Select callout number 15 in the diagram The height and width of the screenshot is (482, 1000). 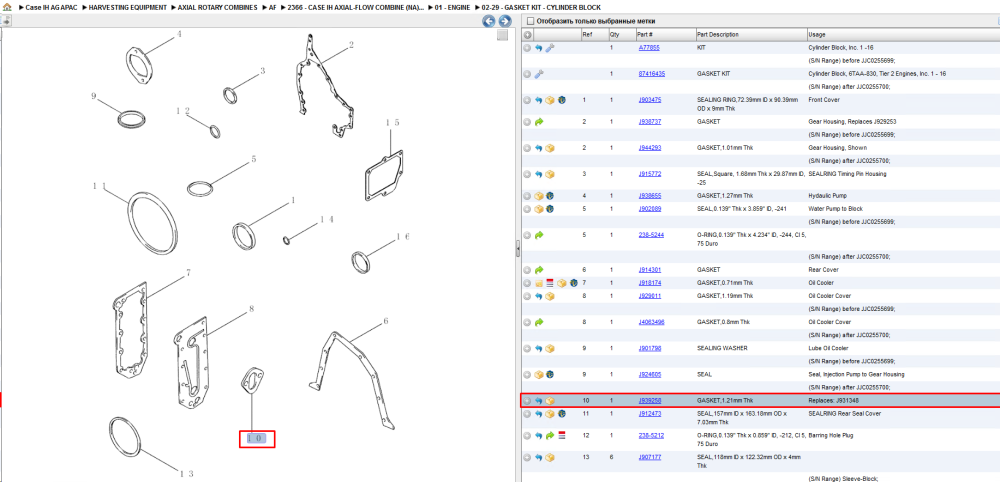(392, 122)
